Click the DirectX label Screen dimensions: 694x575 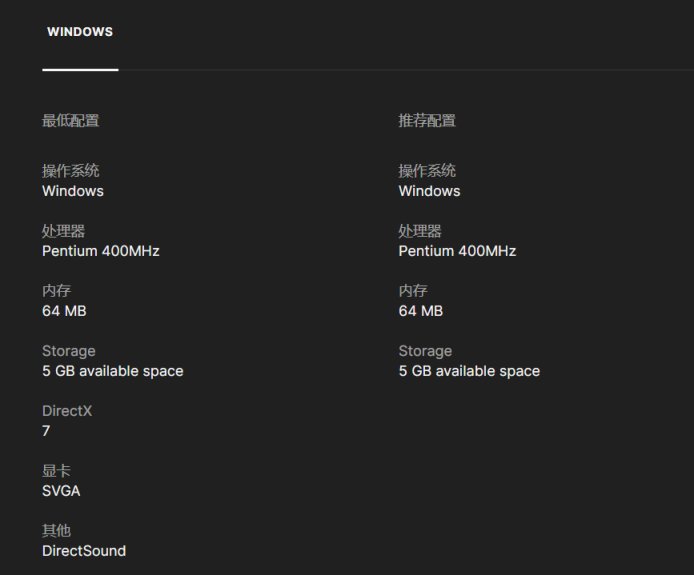coord(69,411)
